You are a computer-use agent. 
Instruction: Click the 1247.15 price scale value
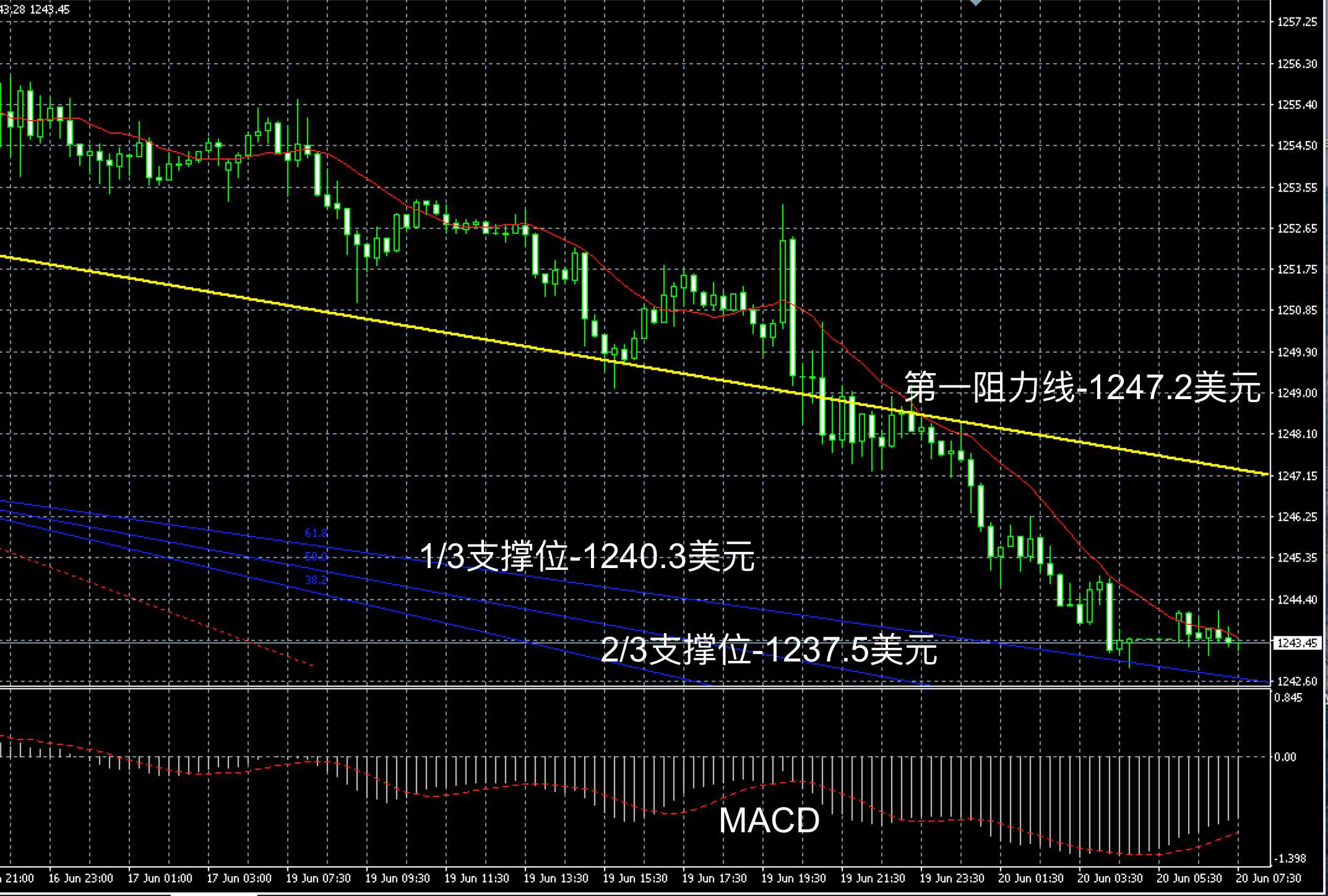tap(1297, 475)
